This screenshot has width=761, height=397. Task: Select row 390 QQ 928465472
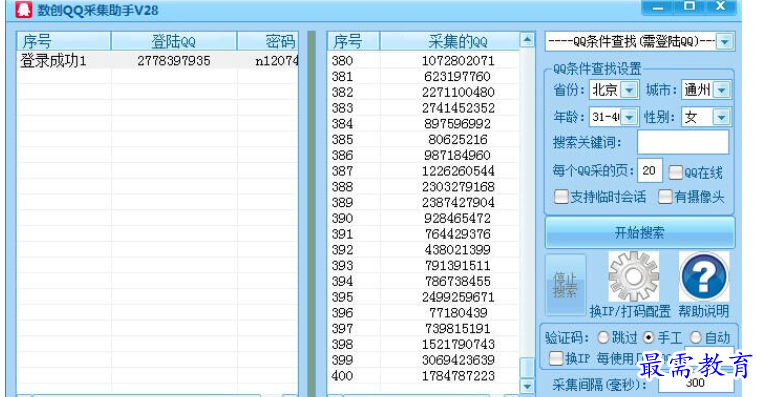point(423,218)
